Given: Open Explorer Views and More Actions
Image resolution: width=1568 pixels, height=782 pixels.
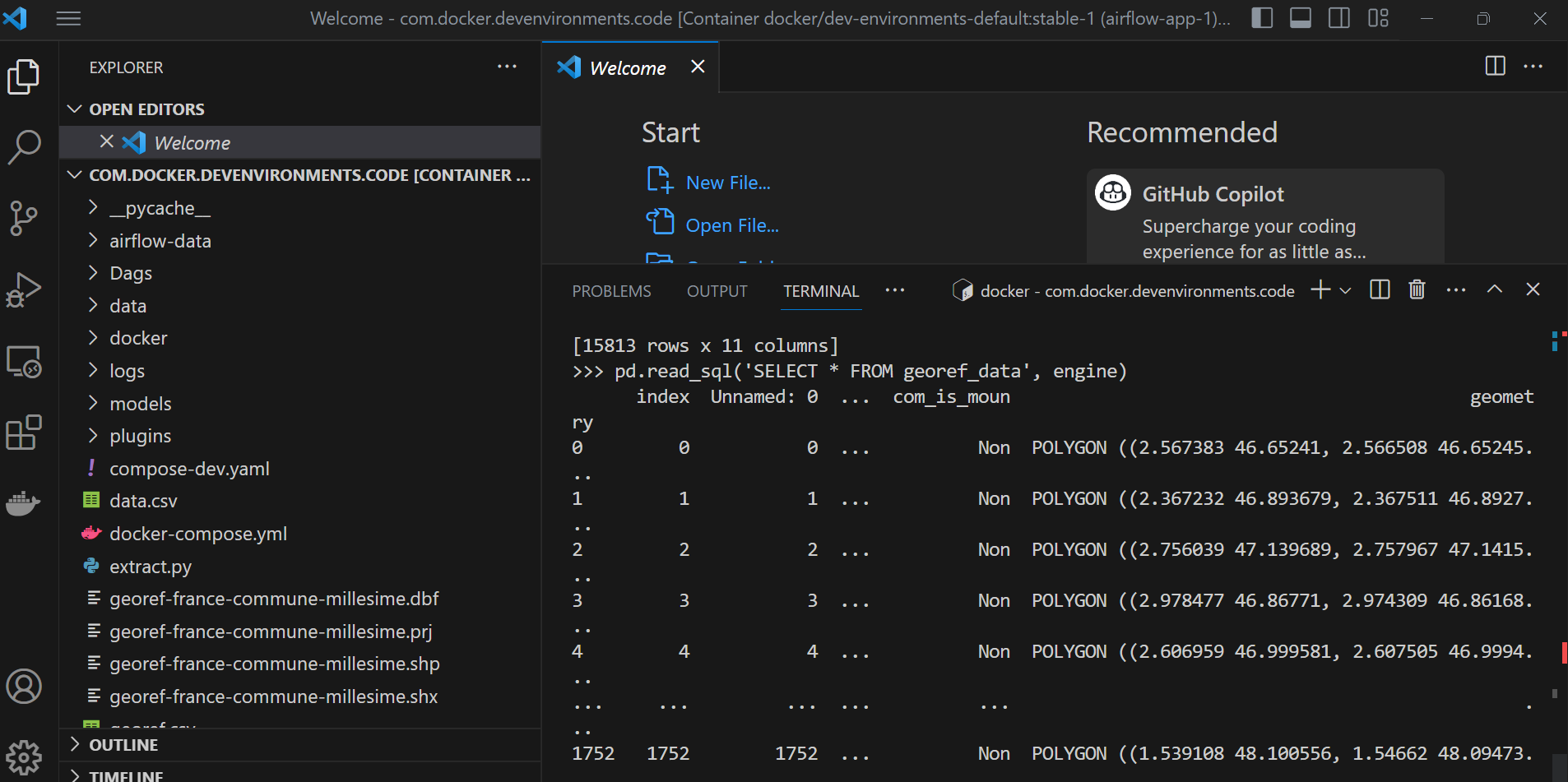Looking at the screenshot, I should (507, 66).
